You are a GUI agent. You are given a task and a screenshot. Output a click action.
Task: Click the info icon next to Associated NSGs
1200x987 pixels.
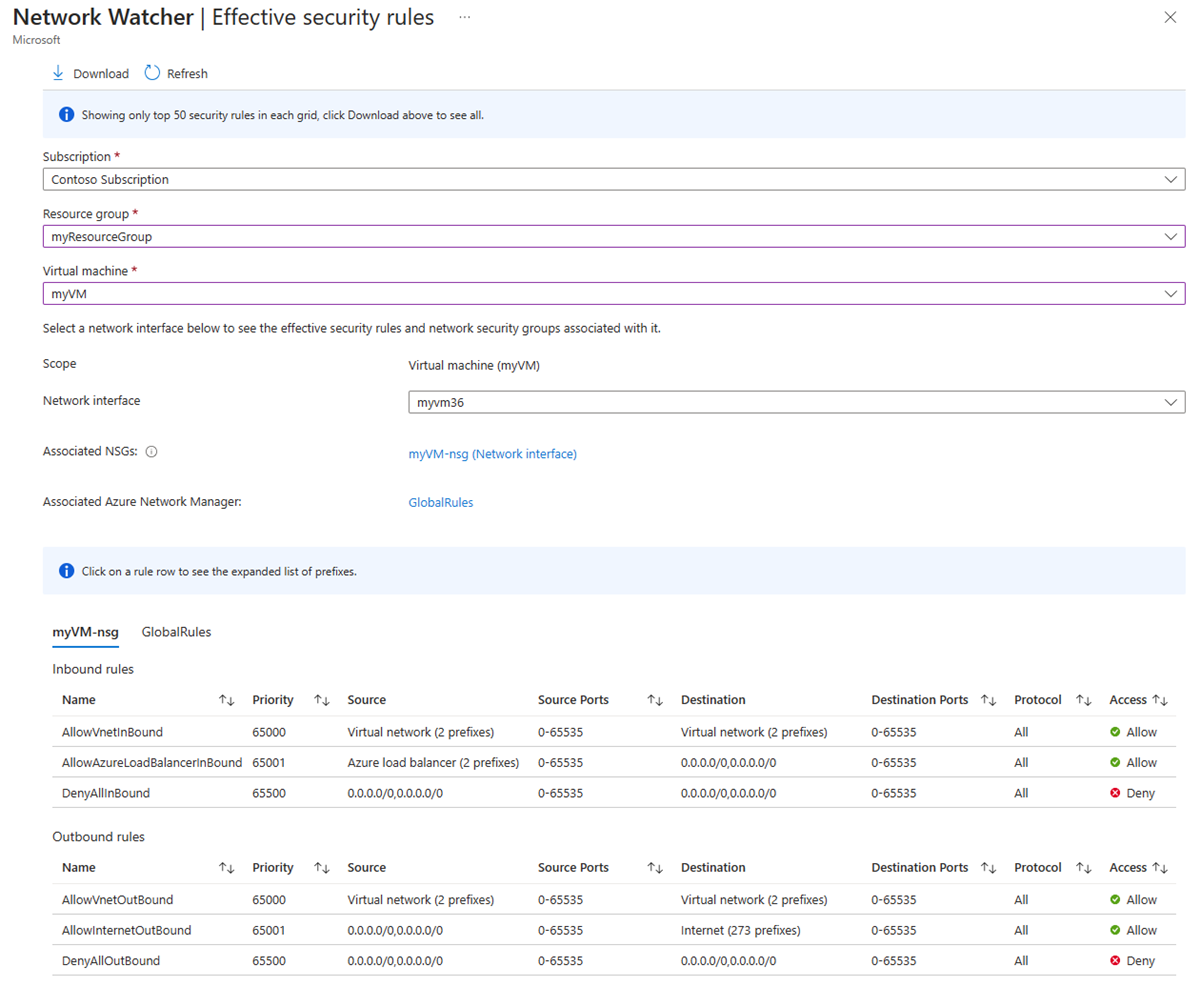click(x=150, y=451)
